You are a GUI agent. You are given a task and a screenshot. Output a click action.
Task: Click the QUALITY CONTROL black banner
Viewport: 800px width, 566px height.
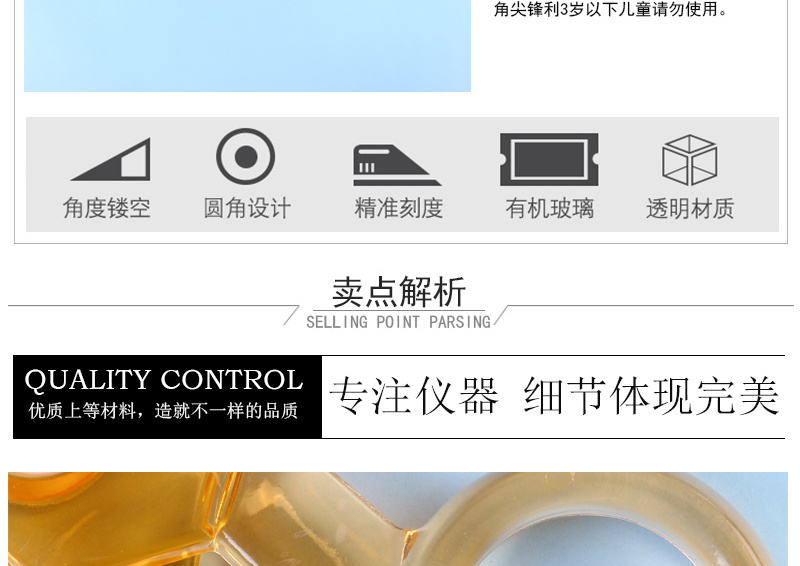pos(167,397)
